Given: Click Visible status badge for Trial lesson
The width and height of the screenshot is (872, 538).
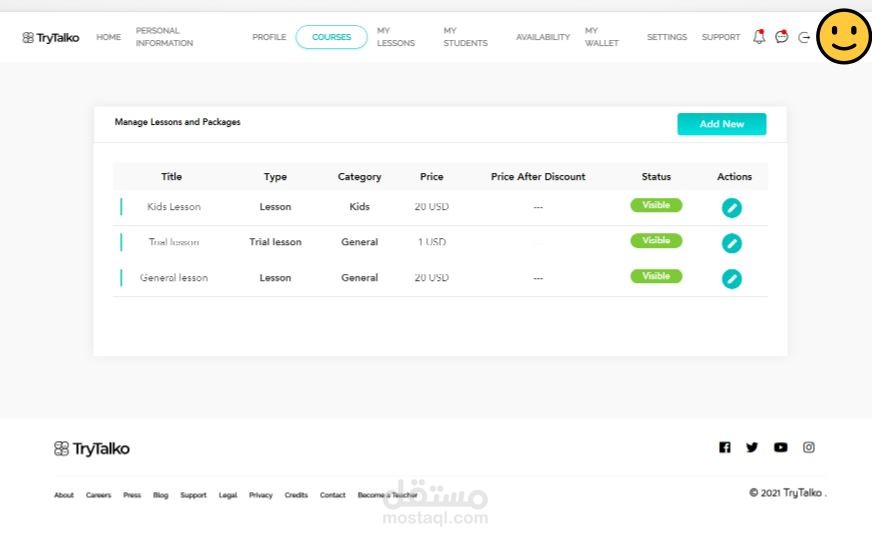Looking at the screenshot, I should [656, 240].
